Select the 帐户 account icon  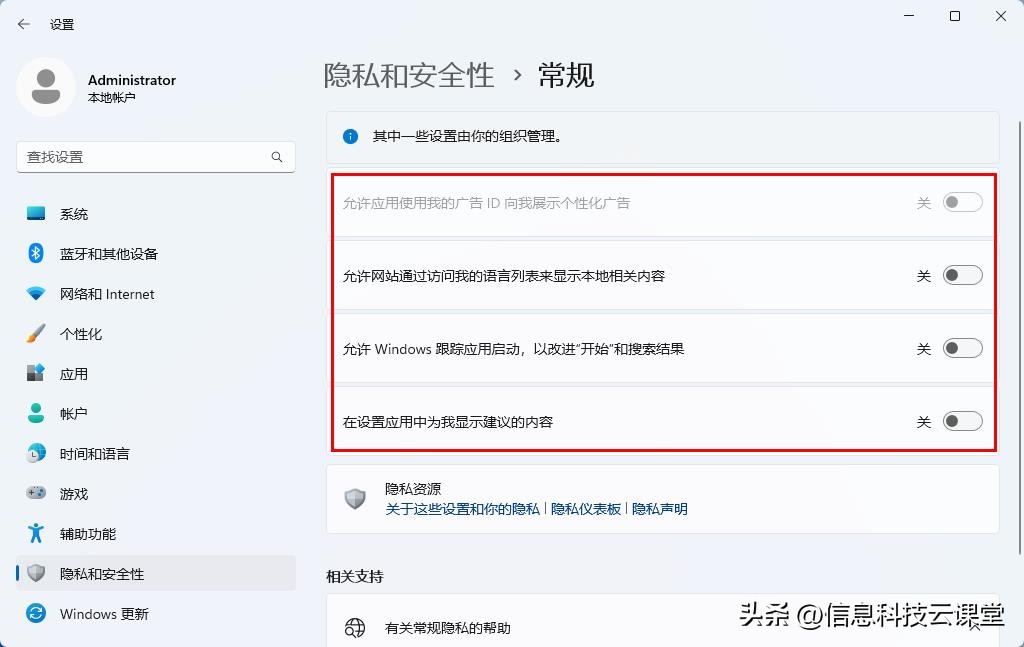pos(34,413)
